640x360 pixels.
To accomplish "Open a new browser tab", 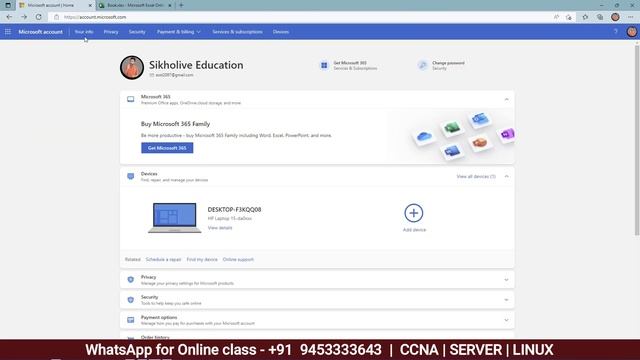I will [x=181, y=5].
